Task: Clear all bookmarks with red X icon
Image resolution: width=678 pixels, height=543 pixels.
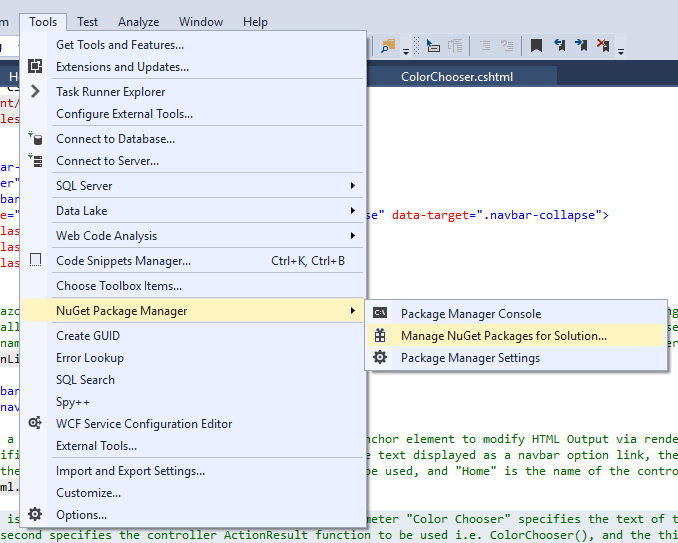Action: [x=603, y=45]
